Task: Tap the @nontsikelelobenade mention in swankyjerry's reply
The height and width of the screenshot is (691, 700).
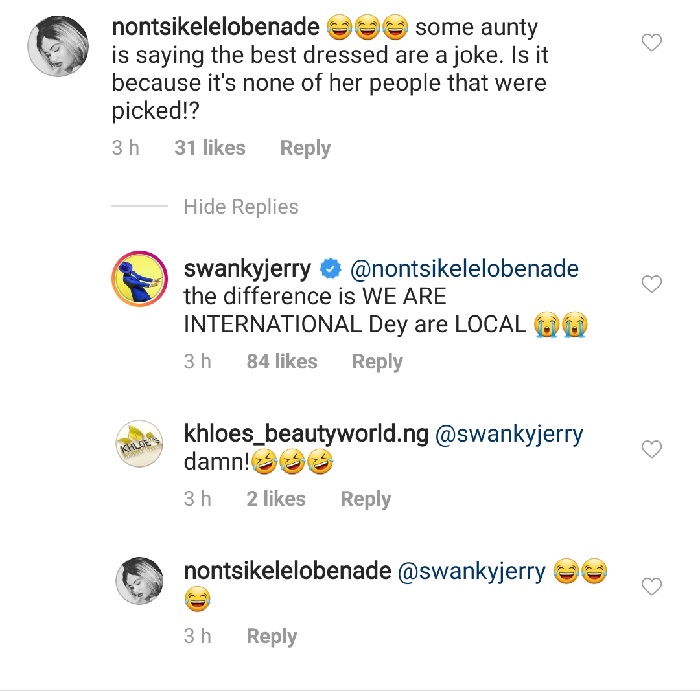Action: tap(464, 270)
